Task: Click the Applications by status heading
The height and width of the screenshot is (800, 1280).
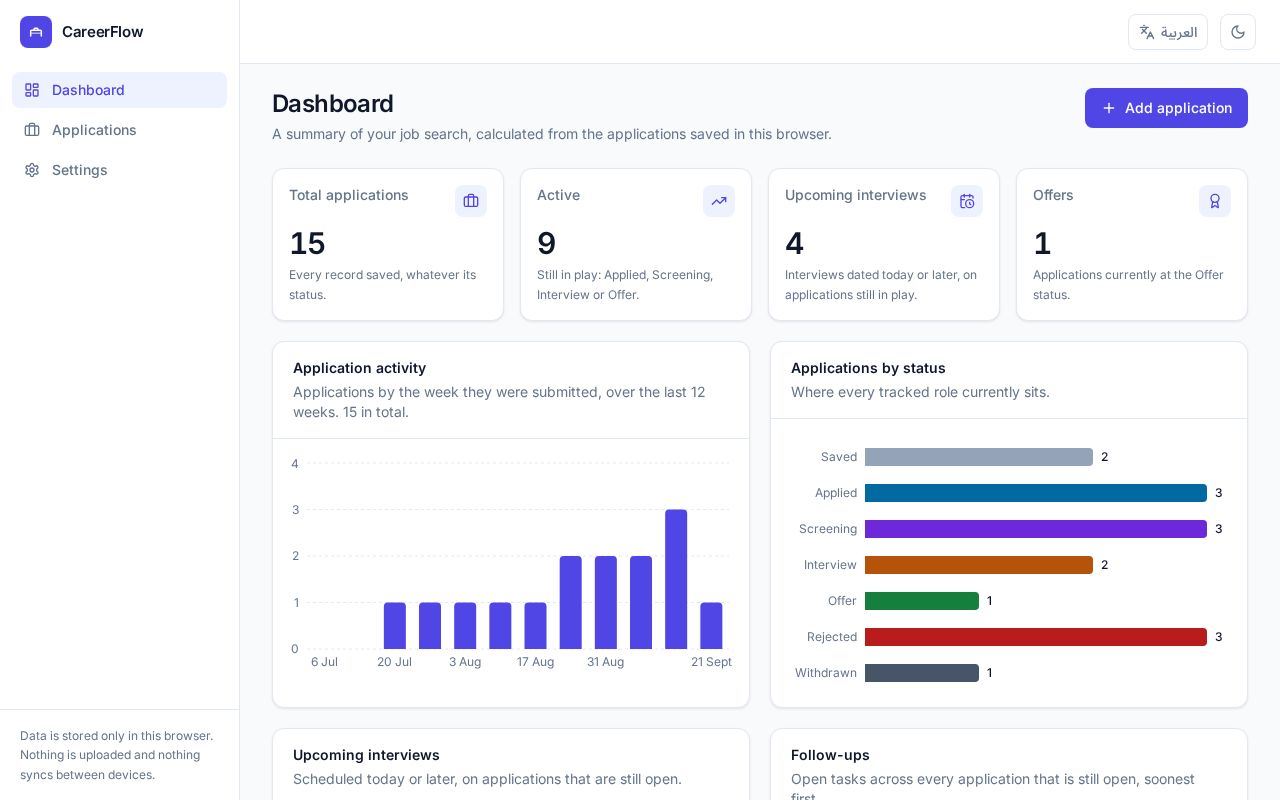Action: [x=868, y=368]
